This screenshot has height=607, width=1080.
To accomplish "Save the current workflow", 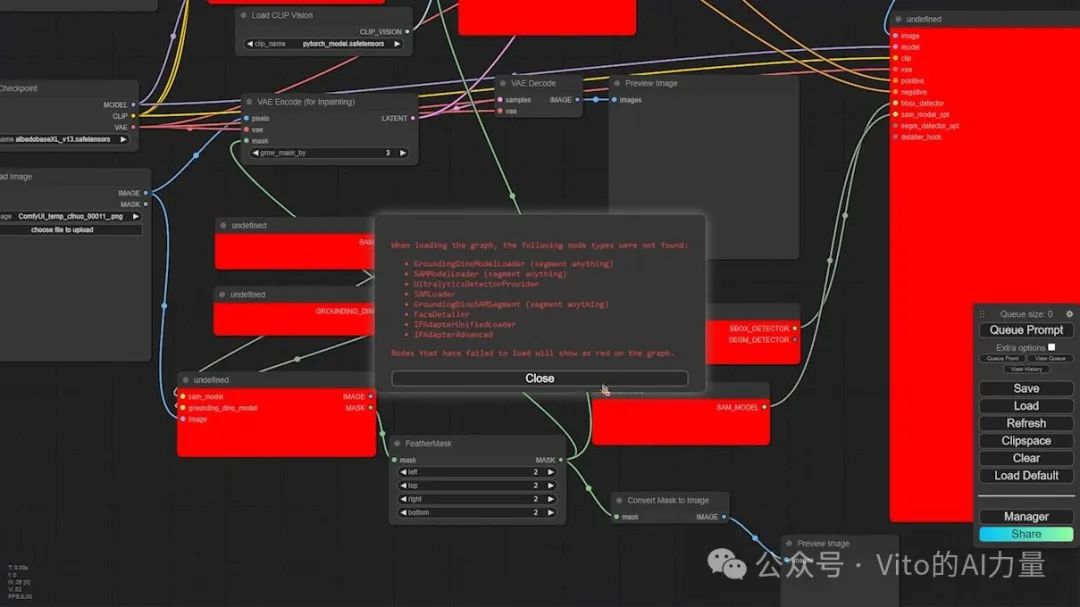I will click(x=1026, y=389).
